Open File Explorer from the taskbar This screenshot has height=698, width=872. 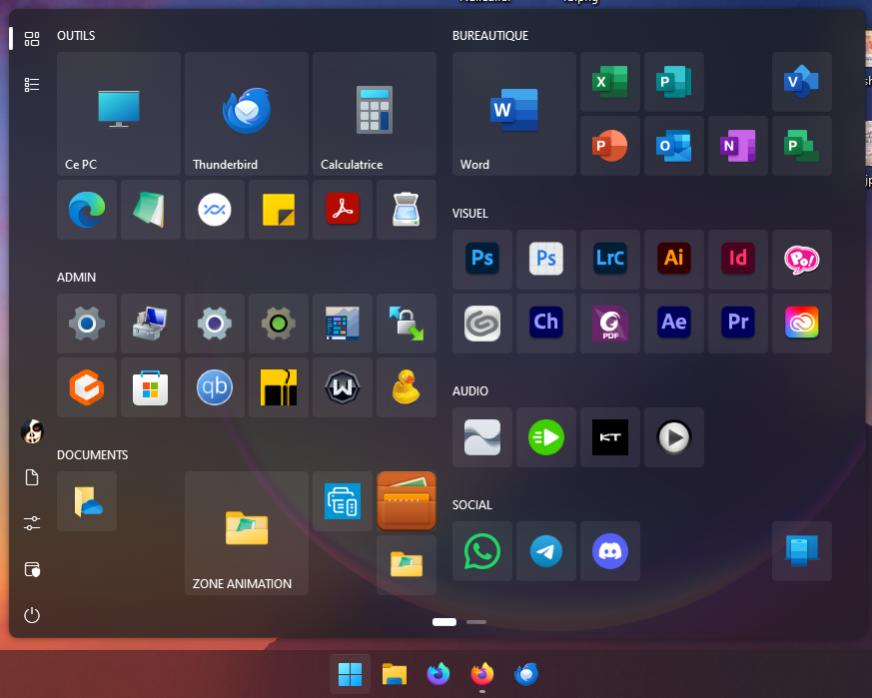[x=394, y=675]
